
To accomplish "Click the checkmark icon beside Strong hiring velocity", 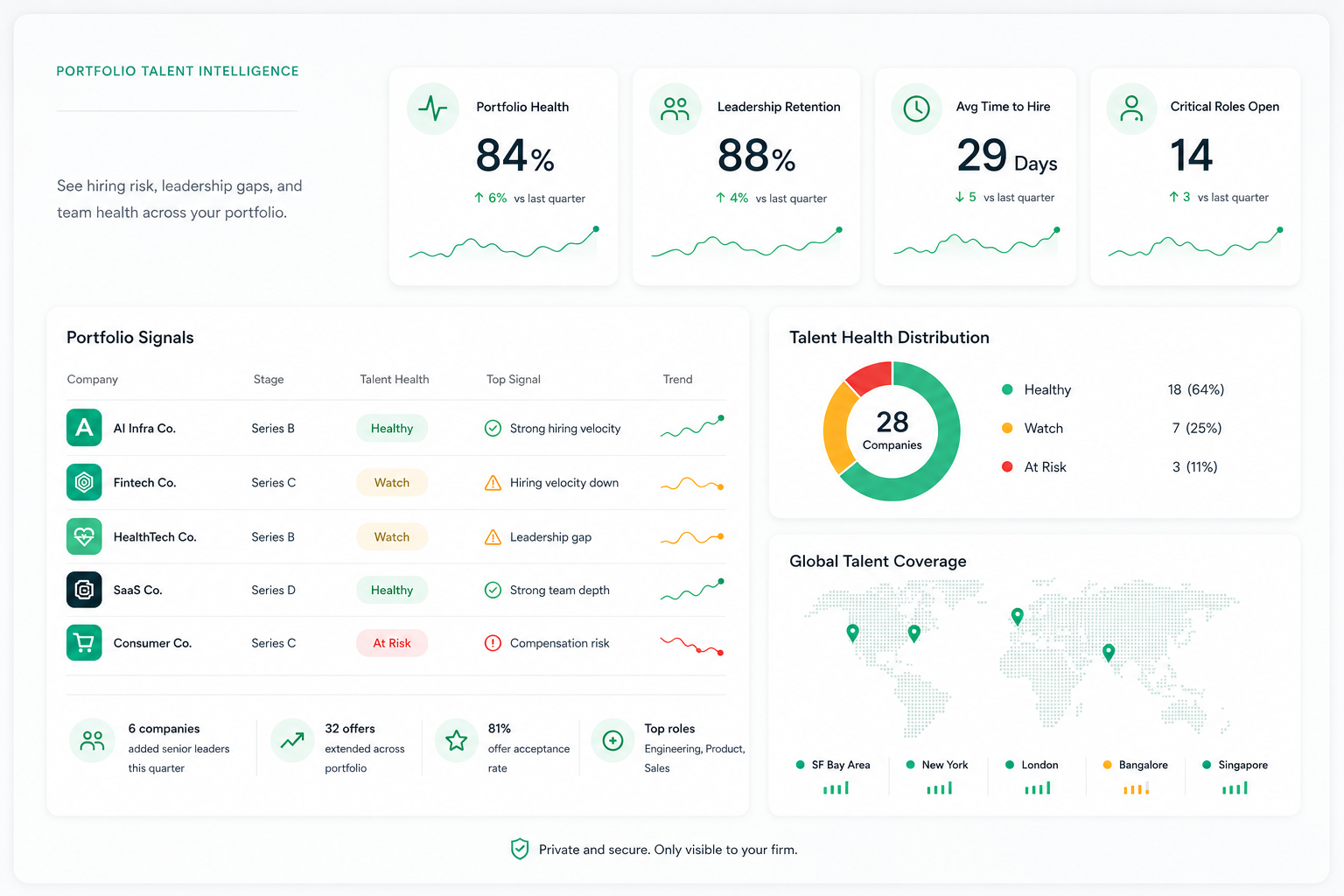I will click(x=493, y=428).
